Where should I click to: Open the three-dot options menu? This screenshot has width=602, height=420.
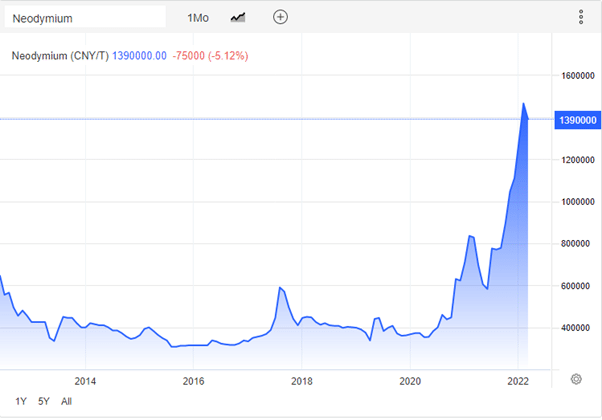click(x=581, y=17)
